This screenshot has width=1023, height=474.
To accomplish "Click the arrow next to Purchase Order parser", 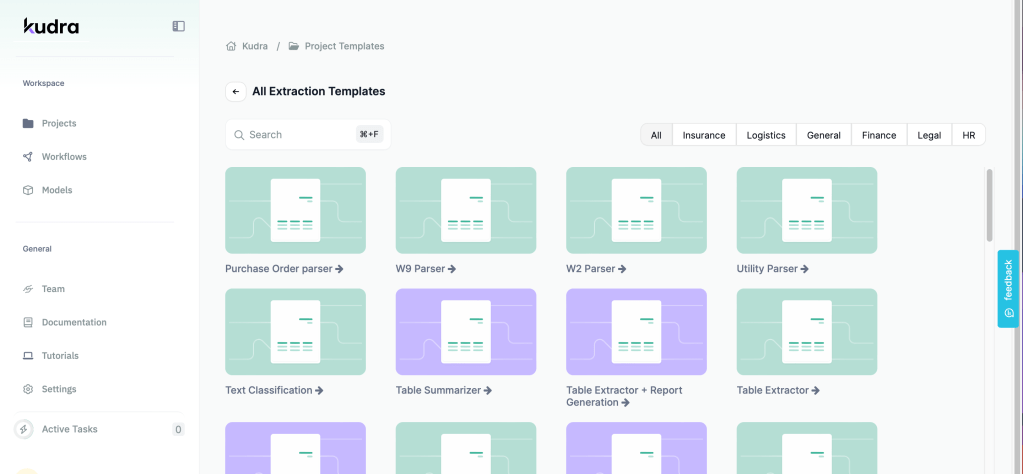I will click(339, 269).
